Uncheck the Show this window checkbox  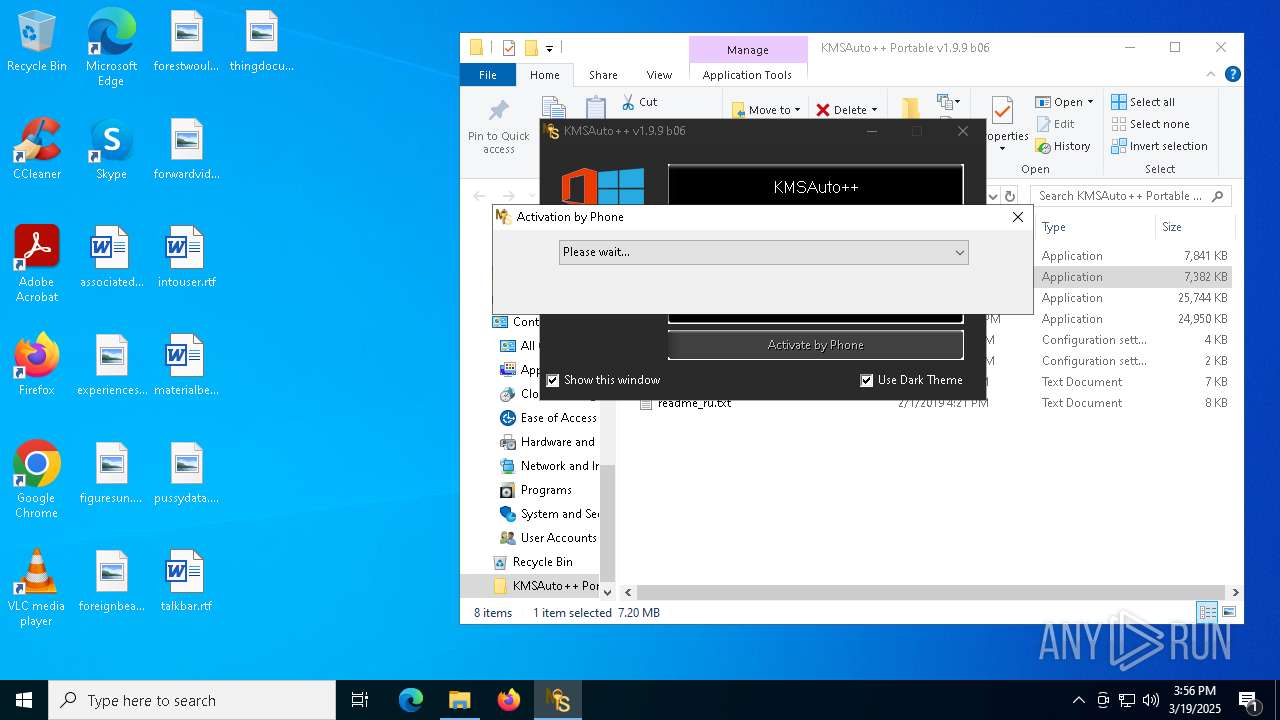pyautogui.click(x=553, y=380)
